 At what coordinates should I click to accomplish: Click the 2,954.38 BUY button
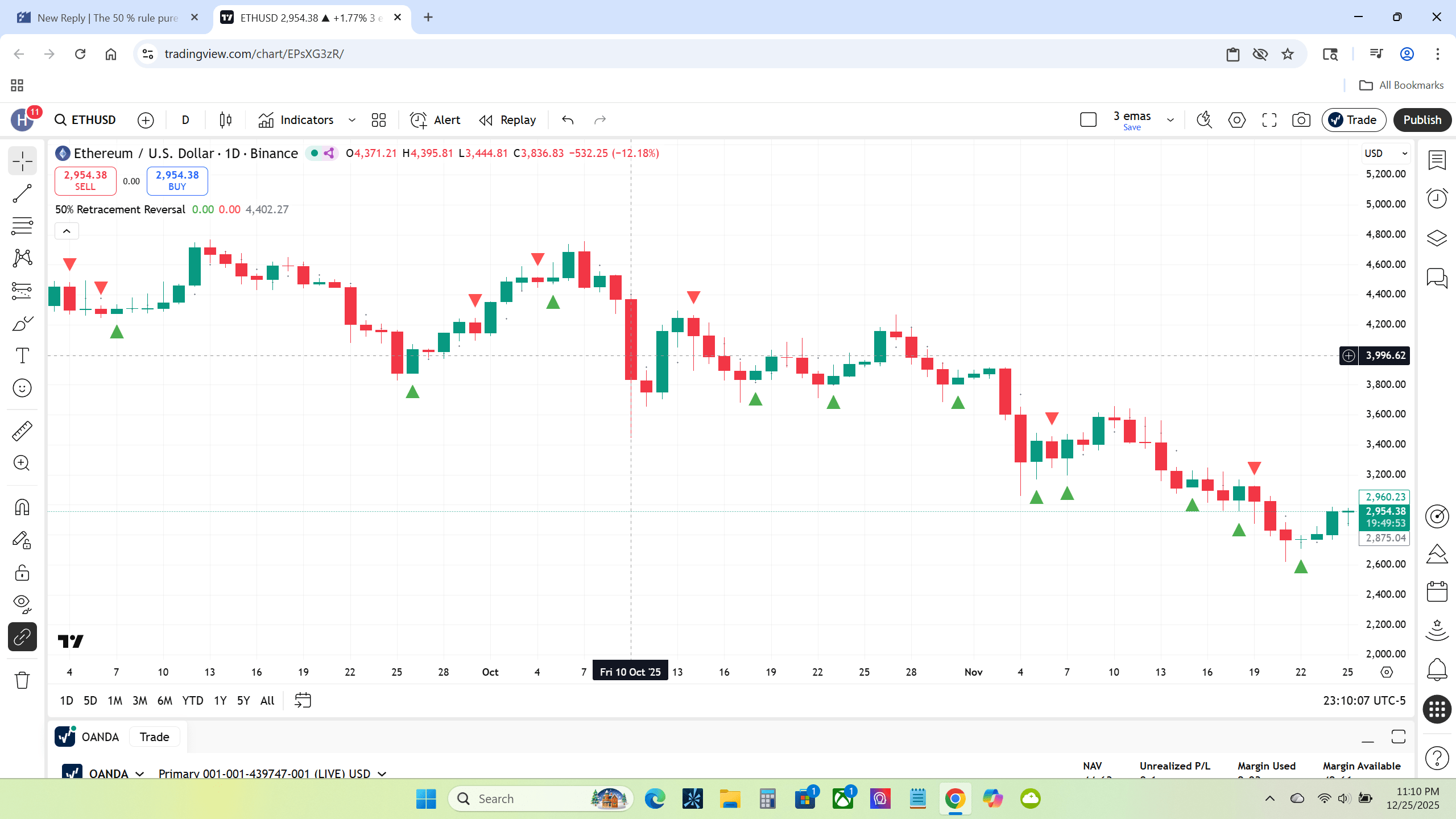[x=177, y=181]
